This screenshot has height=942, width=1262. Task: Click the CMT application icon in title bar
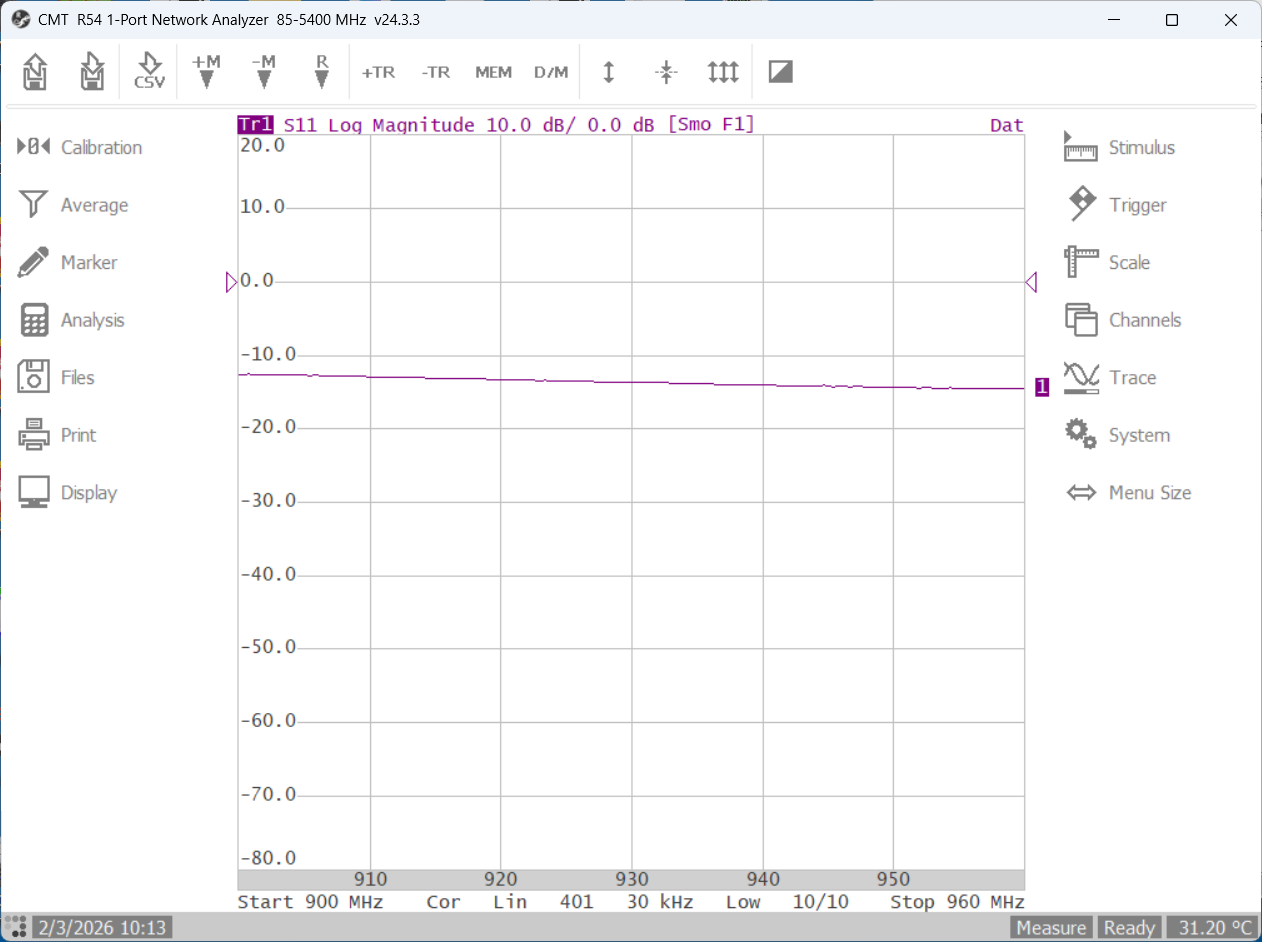click(20, 20)
